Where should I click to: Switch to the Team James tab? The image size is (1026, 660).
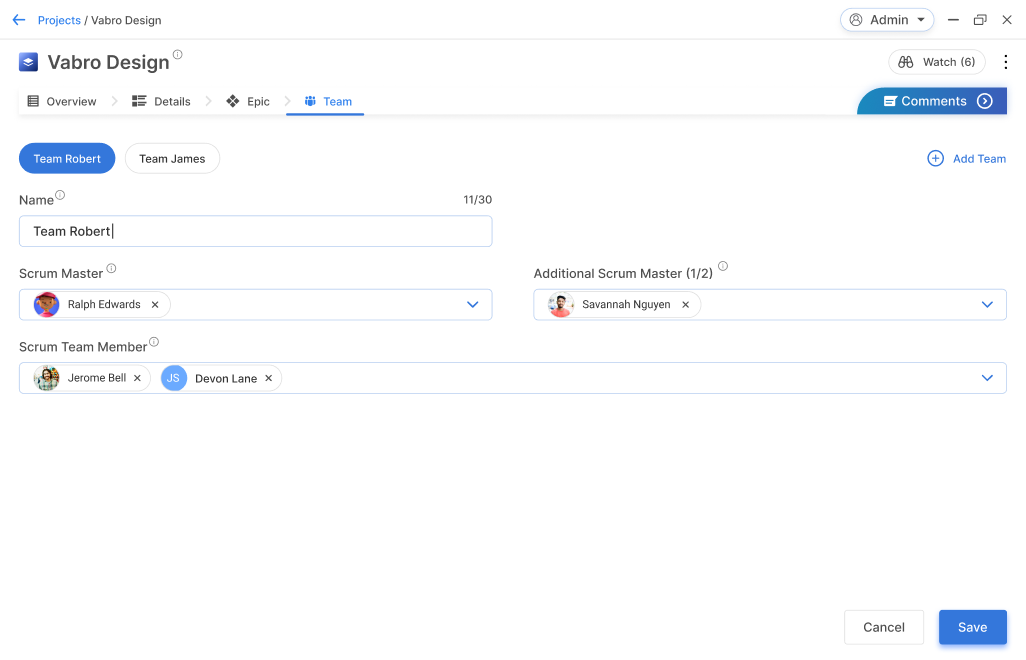tap(172, 158)
